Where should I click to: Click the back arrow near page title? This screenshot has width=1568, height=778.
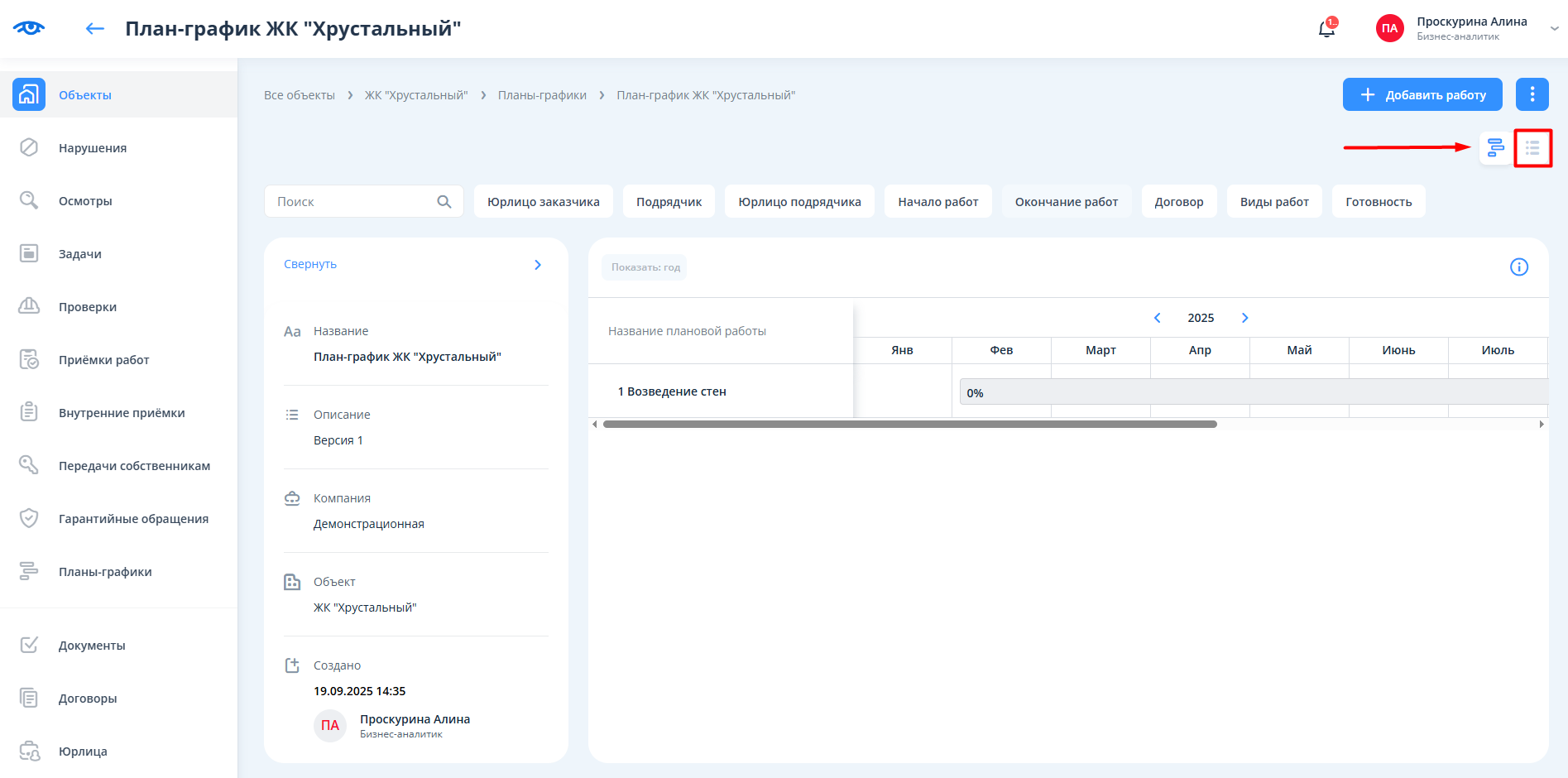pyautogui.click(x=95, y=29)
